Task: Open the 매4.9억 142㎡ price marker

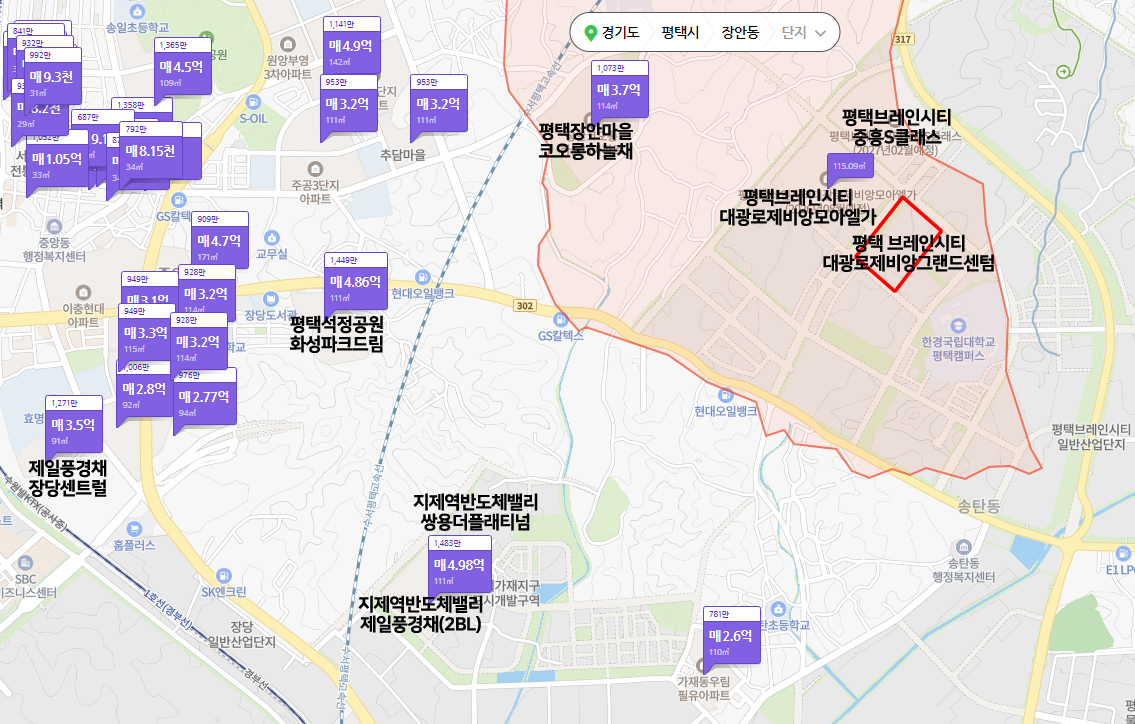Action: (x=351, y=45)
